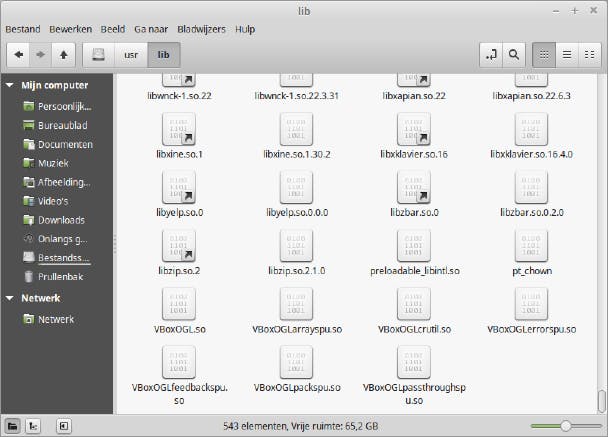608x437 pixels.
Task: Open Bureaublad in the sidebar
Action: click(x=55, y=125)
